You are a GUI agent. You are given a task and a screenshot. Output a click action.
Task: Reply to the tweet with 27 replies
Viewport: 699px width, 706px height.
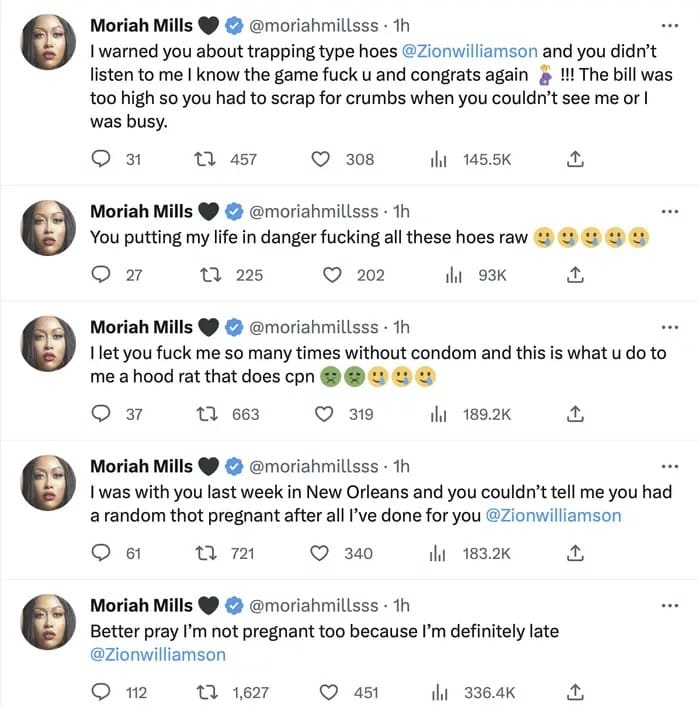click(x=100, y=275)
